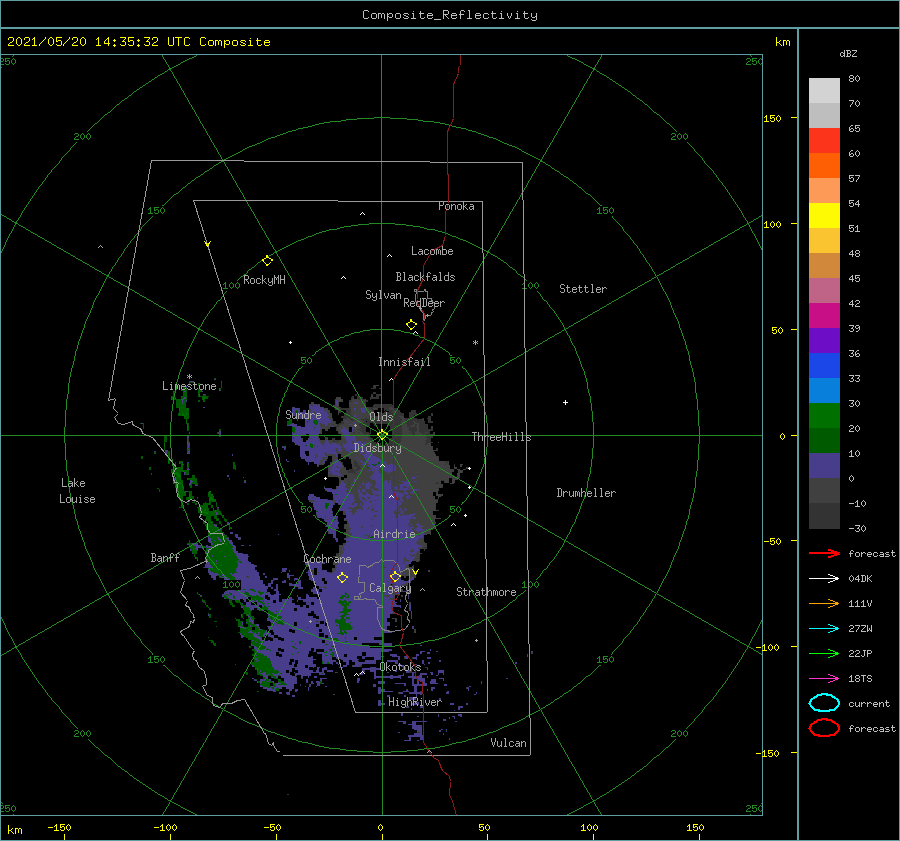Click the Ponoka city label
900x841 pixels.
click(x=456, y=206)
